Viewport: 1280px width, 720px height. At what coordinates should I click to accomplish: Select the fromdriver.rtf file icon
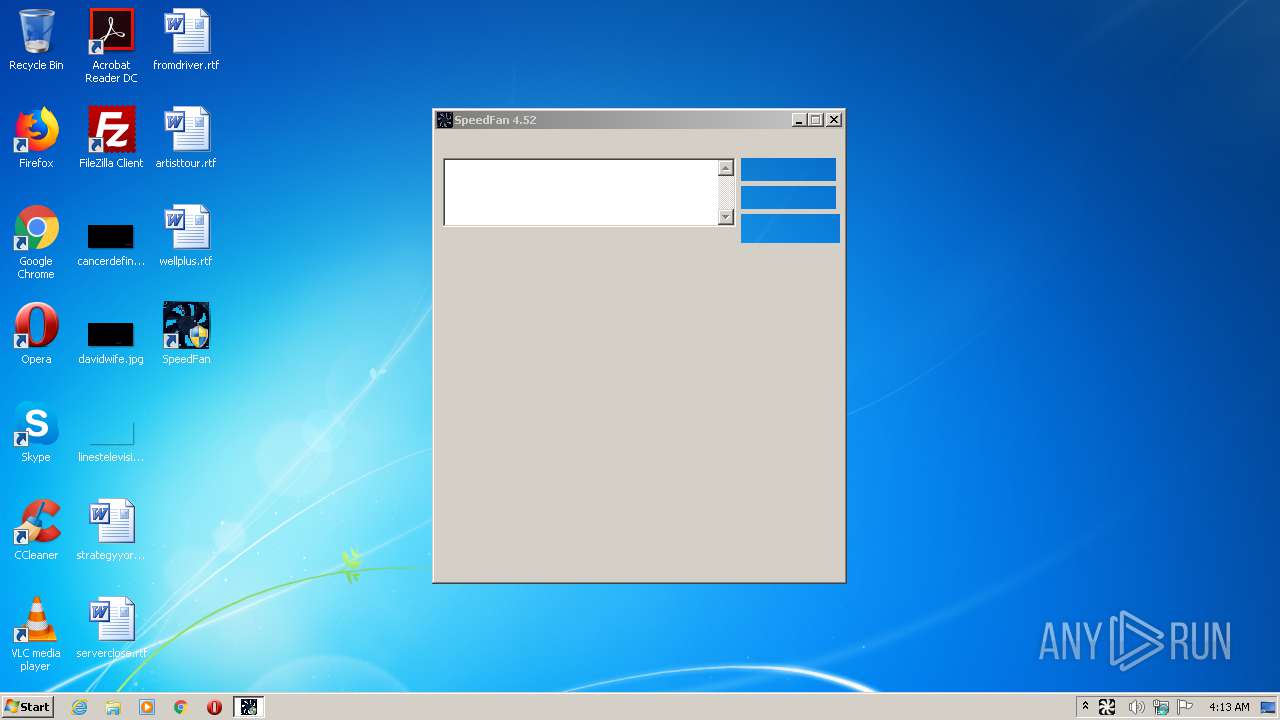(186, 40)
